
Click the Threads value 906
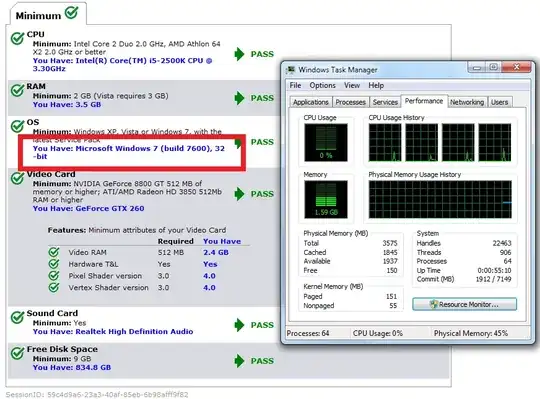tap(505, 252)
